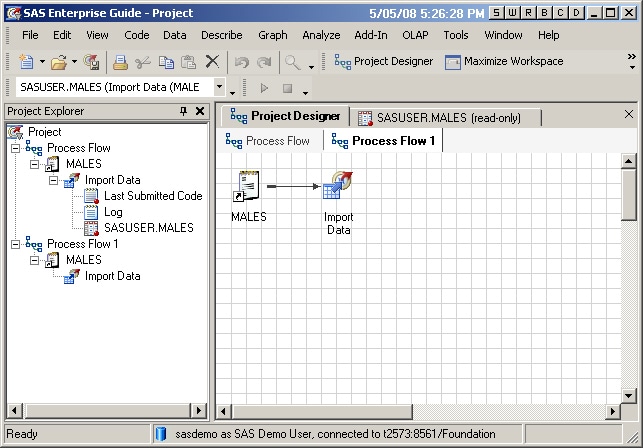Select the Import Data node on canvas
Screen dimensions: 643x448
(338, 186)
